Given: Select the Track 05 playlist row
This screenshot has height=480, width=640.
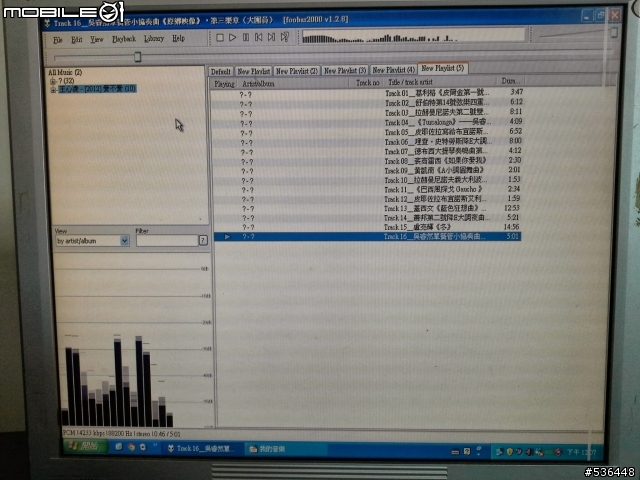Looking at the screenshot, I should coord(367,132).
